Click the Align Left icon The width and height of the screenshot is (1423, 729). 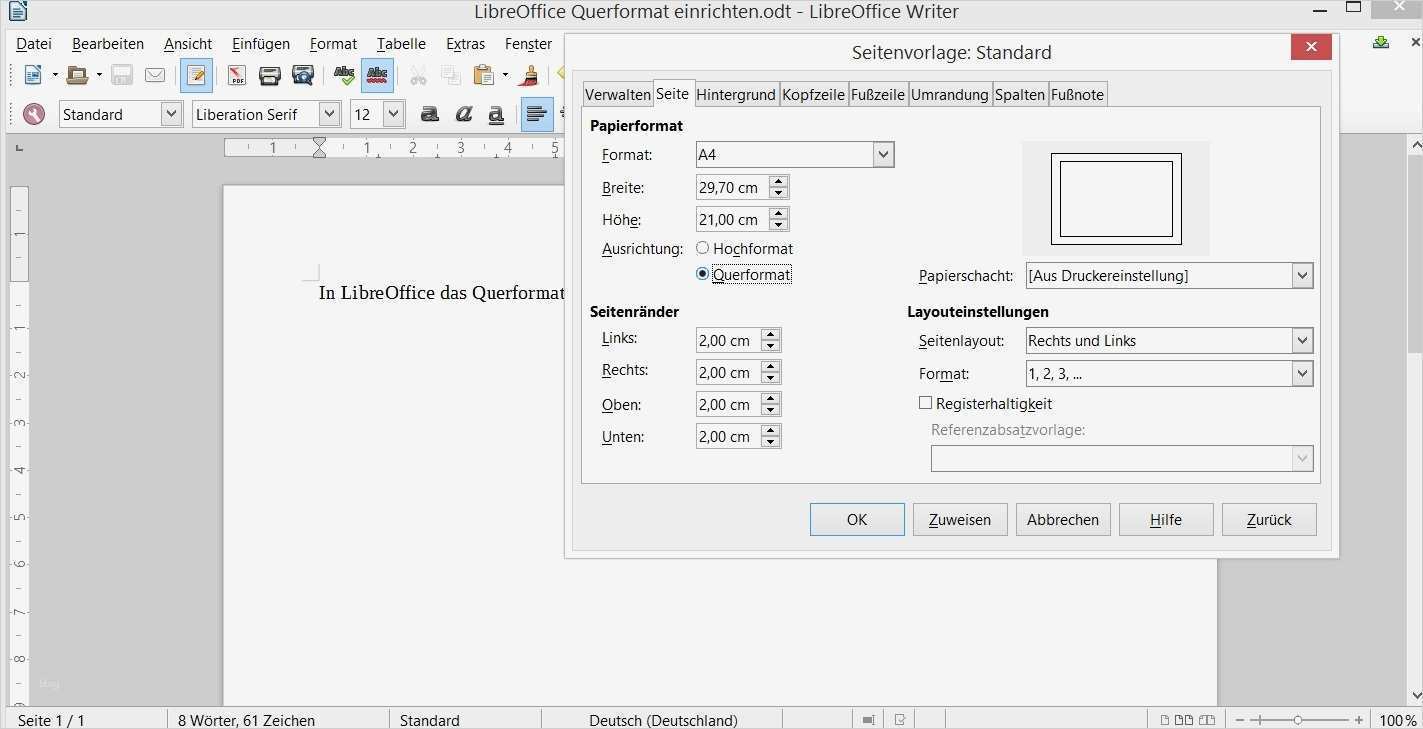(537, 114)
